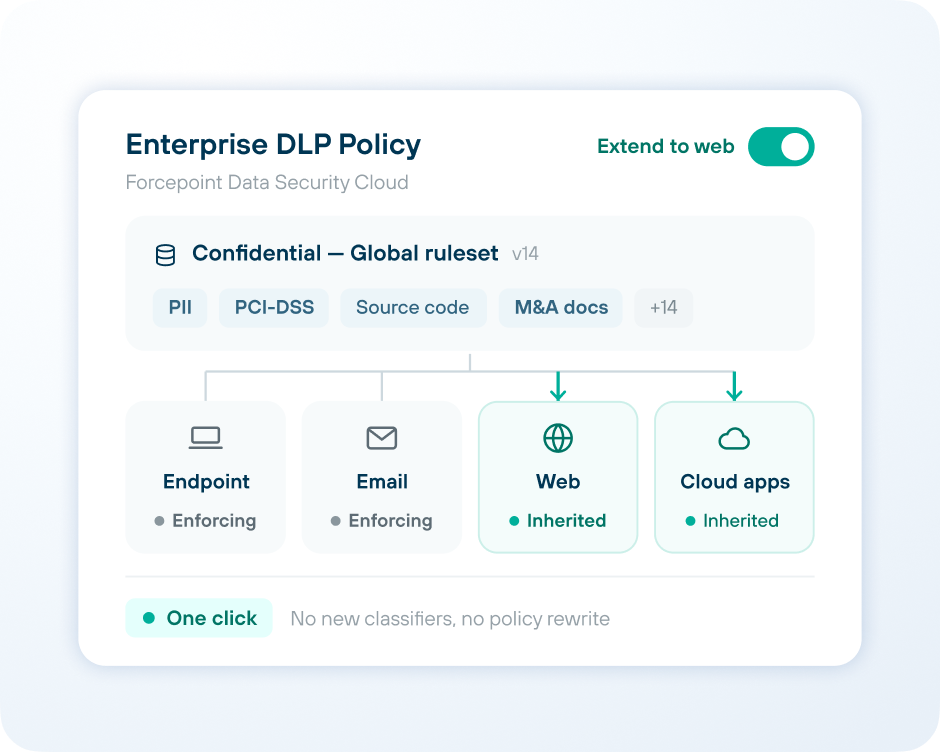Image resolution: width=940 pixels, height=752 pixels.
Task: Click the Web card title
Action: click(x=558, y=482)
